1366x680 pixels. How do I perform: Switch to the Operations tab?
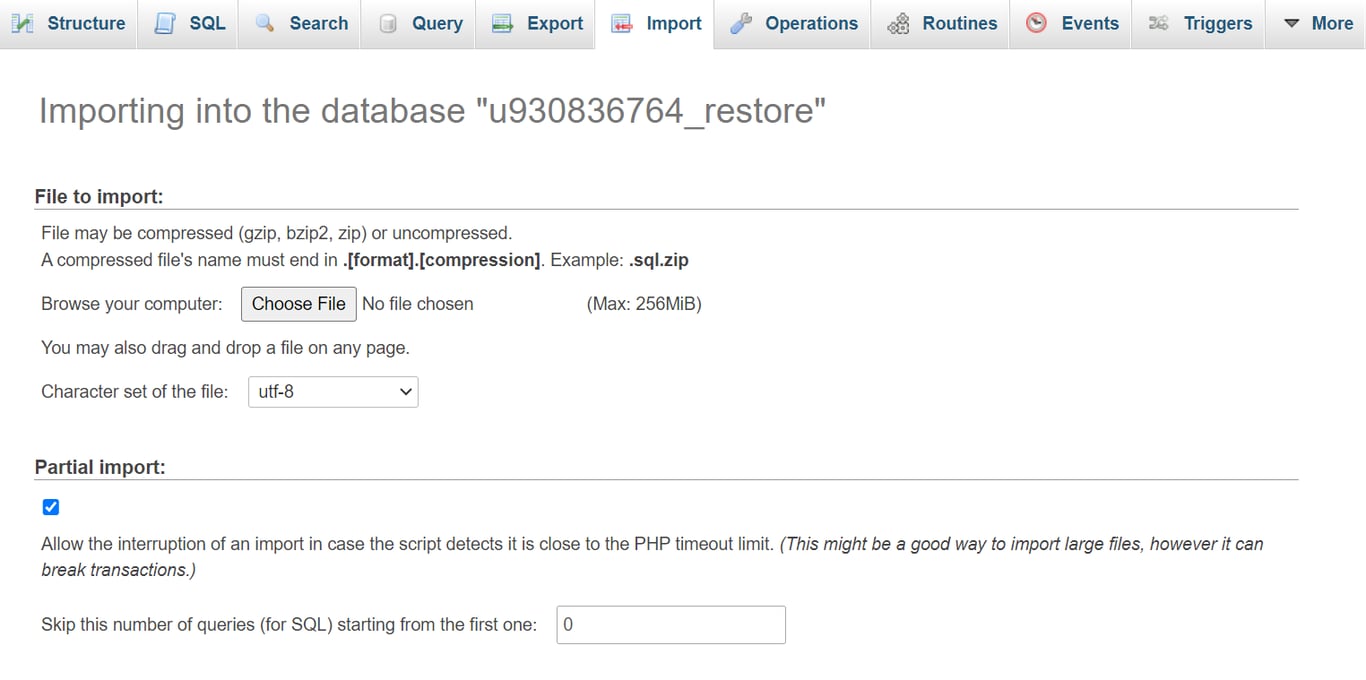point(809,23)
